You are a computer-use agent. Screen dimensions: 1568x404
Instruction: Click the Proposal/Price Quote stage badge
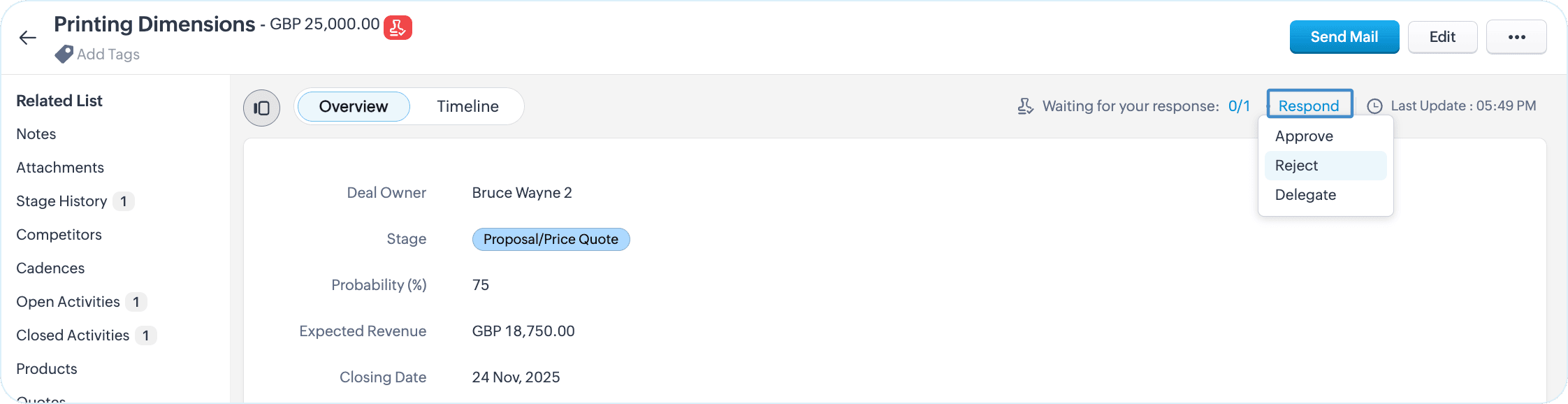click(x=551, y=239)
